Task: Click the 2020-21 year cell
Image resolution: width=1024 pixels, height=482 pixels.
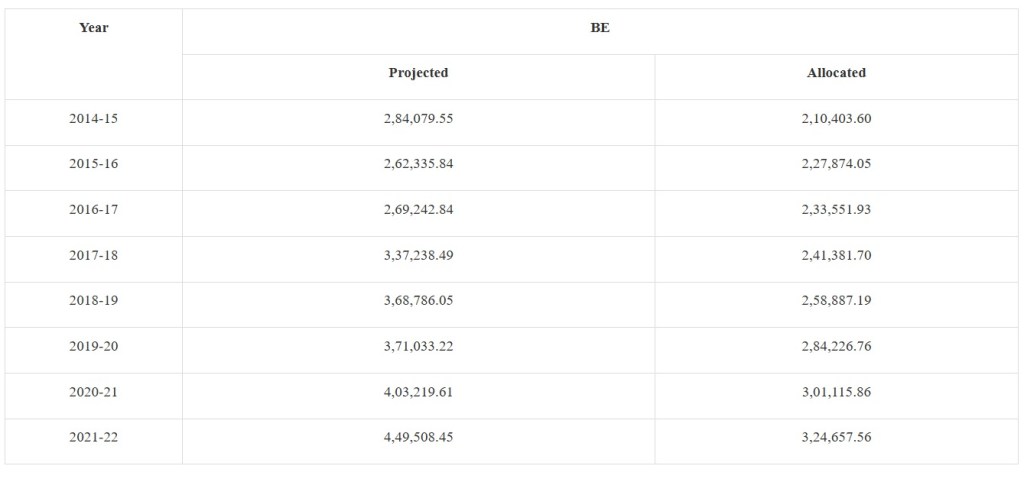Action: (94, 392)
